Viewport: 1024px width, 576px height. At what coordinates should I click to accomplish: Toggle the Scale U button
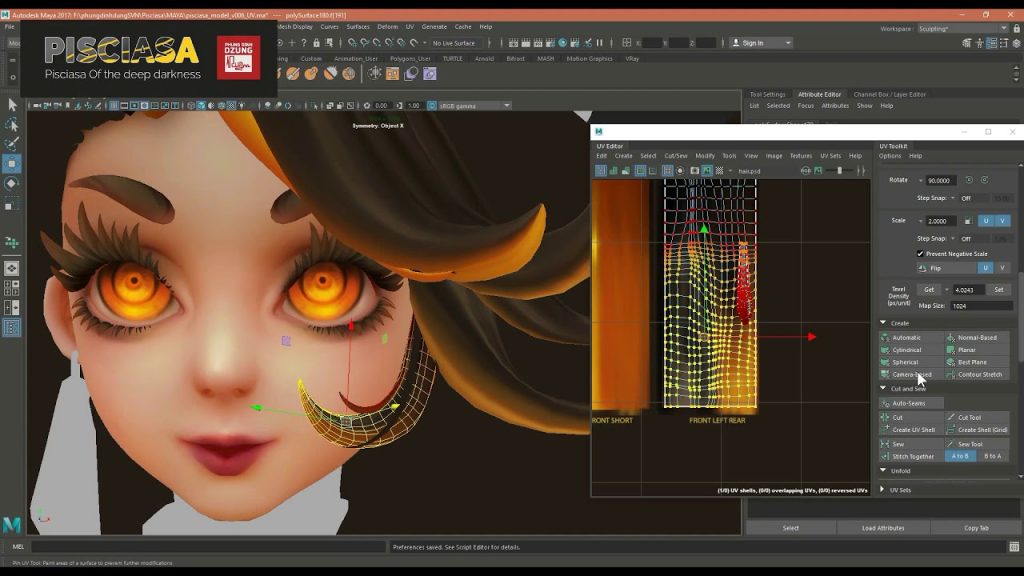[x=986, y=221]
